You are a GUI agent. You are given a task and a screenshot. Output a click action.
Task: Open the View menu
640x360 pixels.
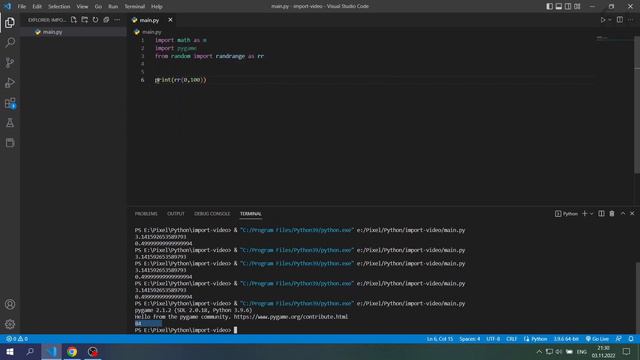(82, 6)
